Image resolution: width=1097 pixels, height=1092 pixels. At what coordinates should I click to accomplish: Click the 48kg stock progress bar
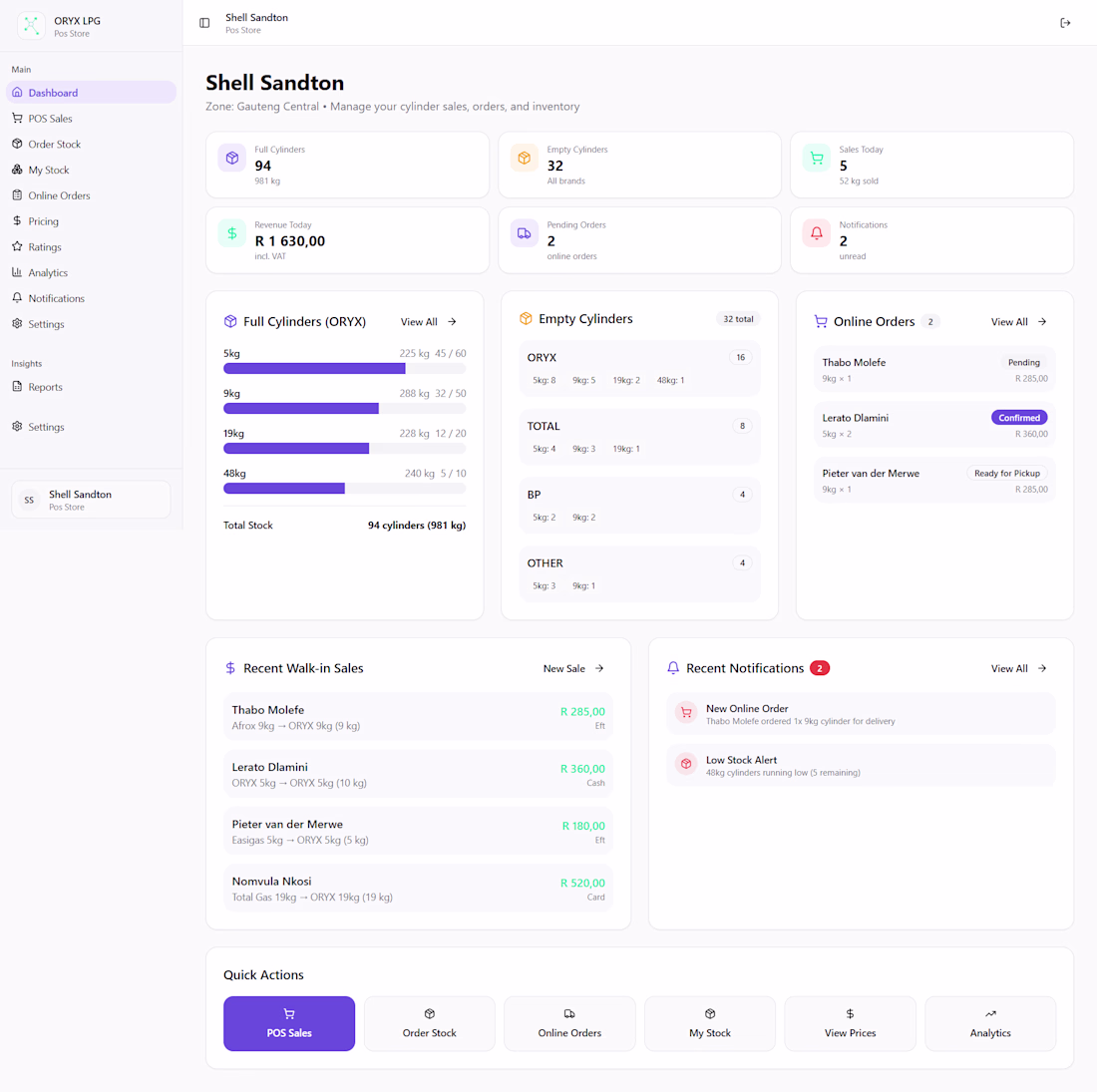click(x=345, y=489)
